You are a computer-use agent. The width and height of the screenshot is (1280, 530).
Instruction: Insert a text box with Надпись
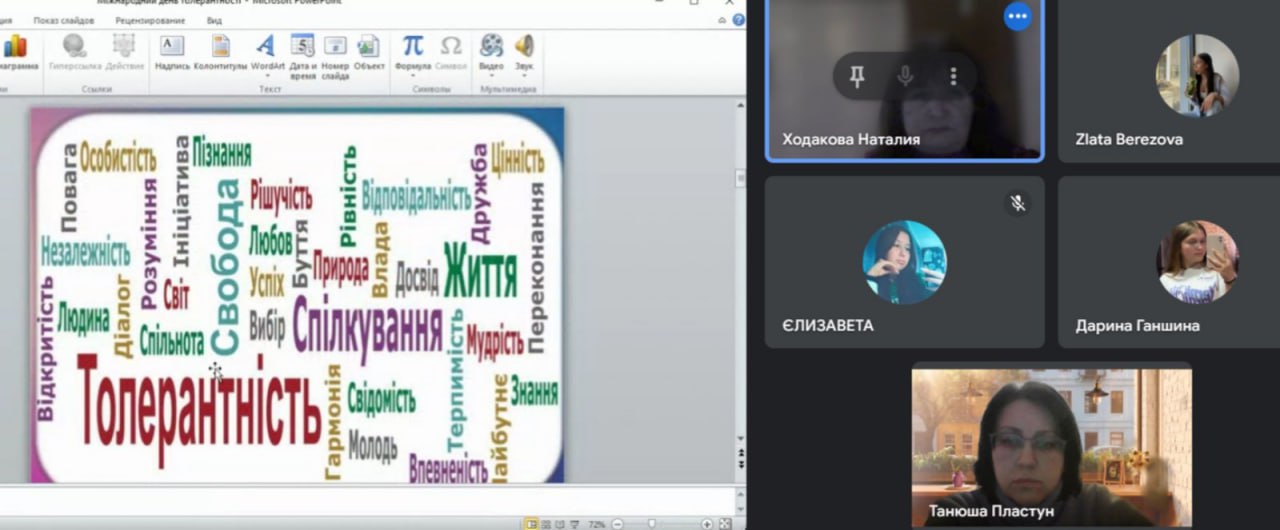(172, 52)
